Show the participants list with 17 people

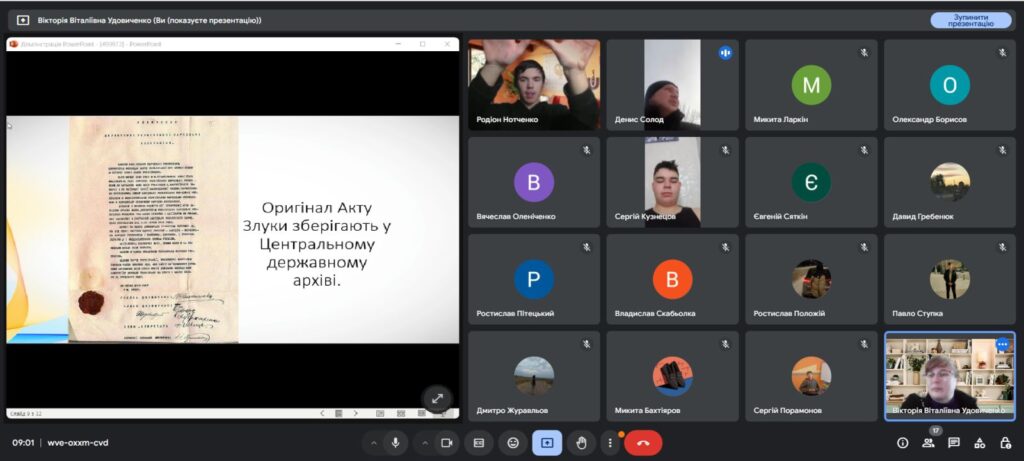(x=929, y=442)
